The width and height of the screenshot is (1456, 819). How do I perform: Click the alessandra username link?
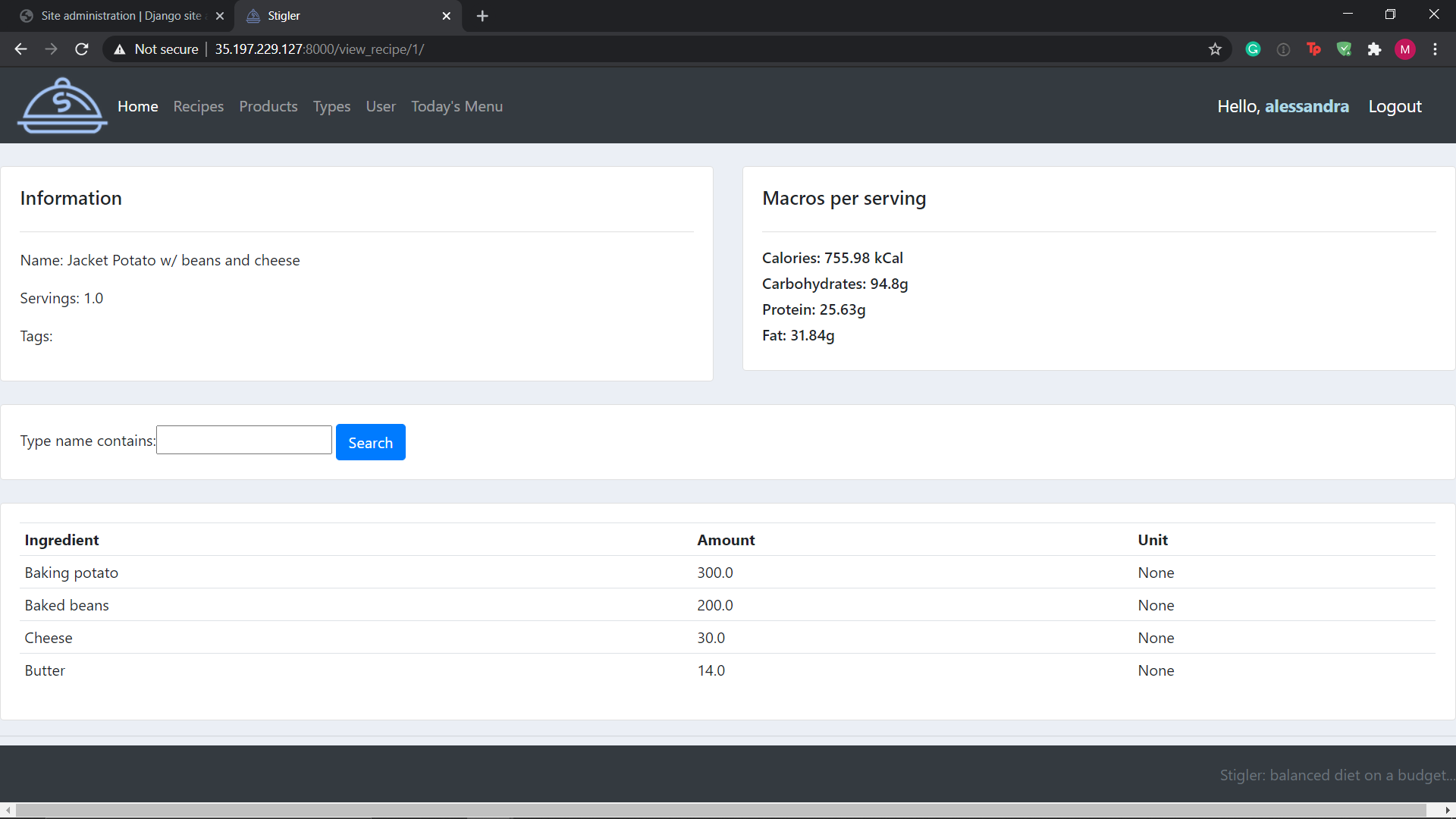[x=1307, y=106]
